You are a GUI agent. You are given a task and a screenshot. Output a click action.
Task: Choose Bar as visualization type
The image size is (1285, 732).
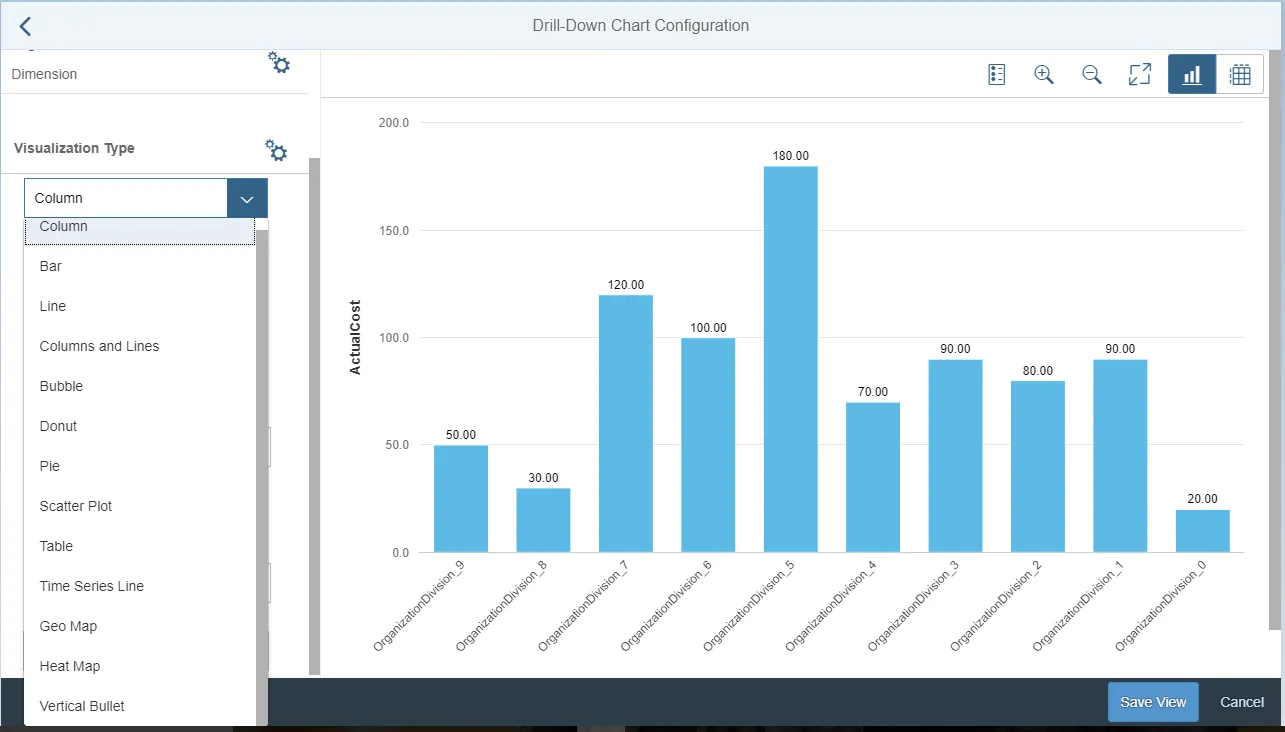click(50, 265)
